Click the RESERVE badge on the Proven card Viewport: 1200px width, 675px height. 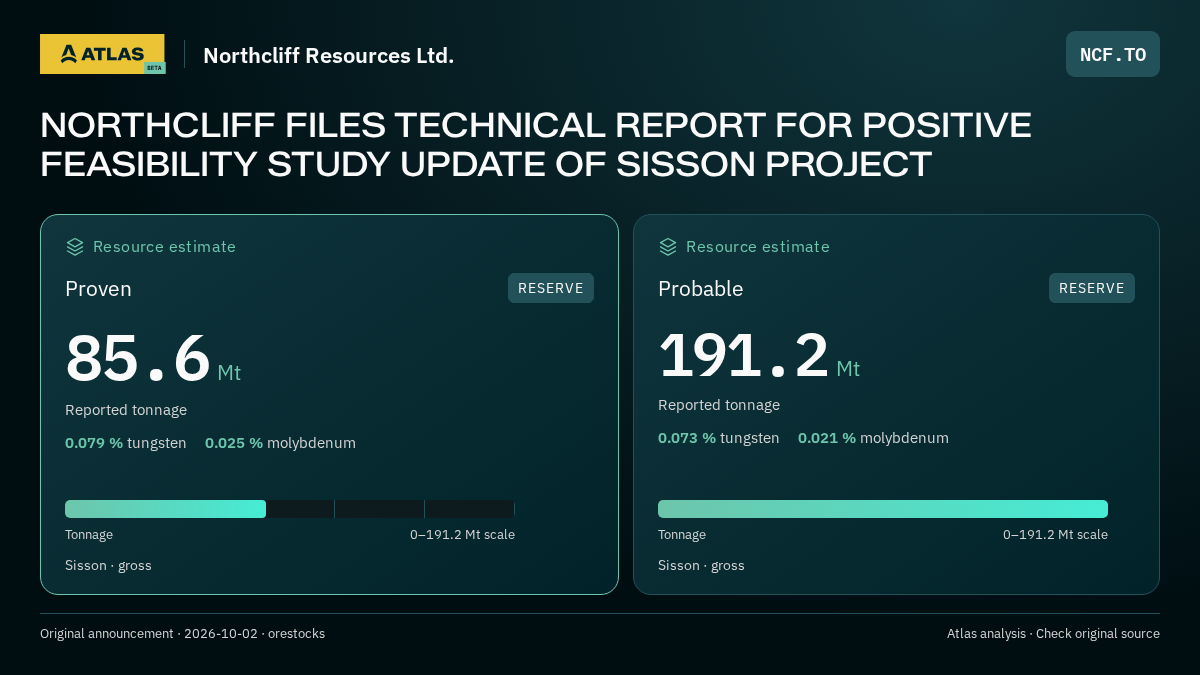(x=551, y=288)
